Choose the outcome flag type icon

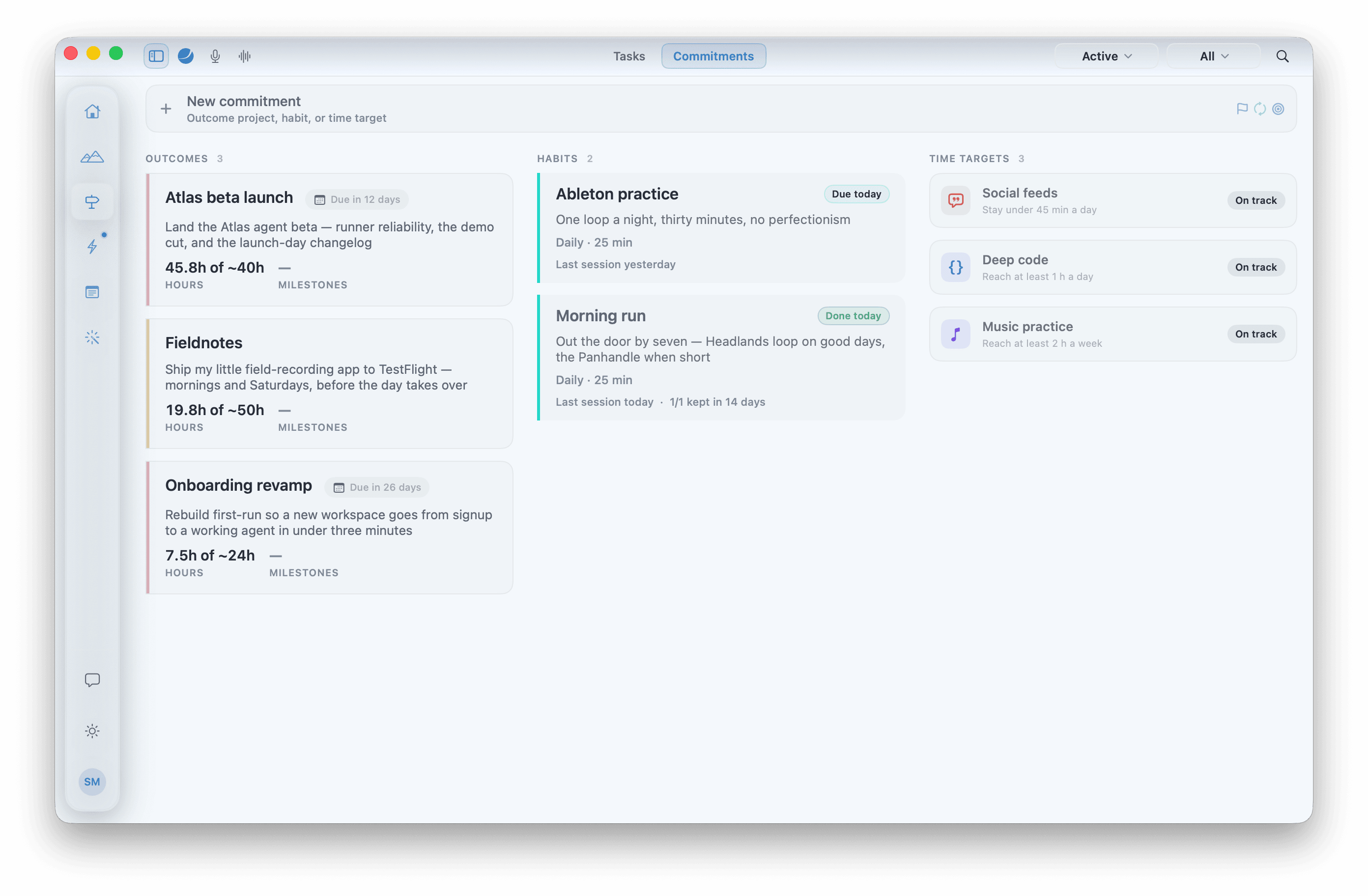[x=1242, y=109]
